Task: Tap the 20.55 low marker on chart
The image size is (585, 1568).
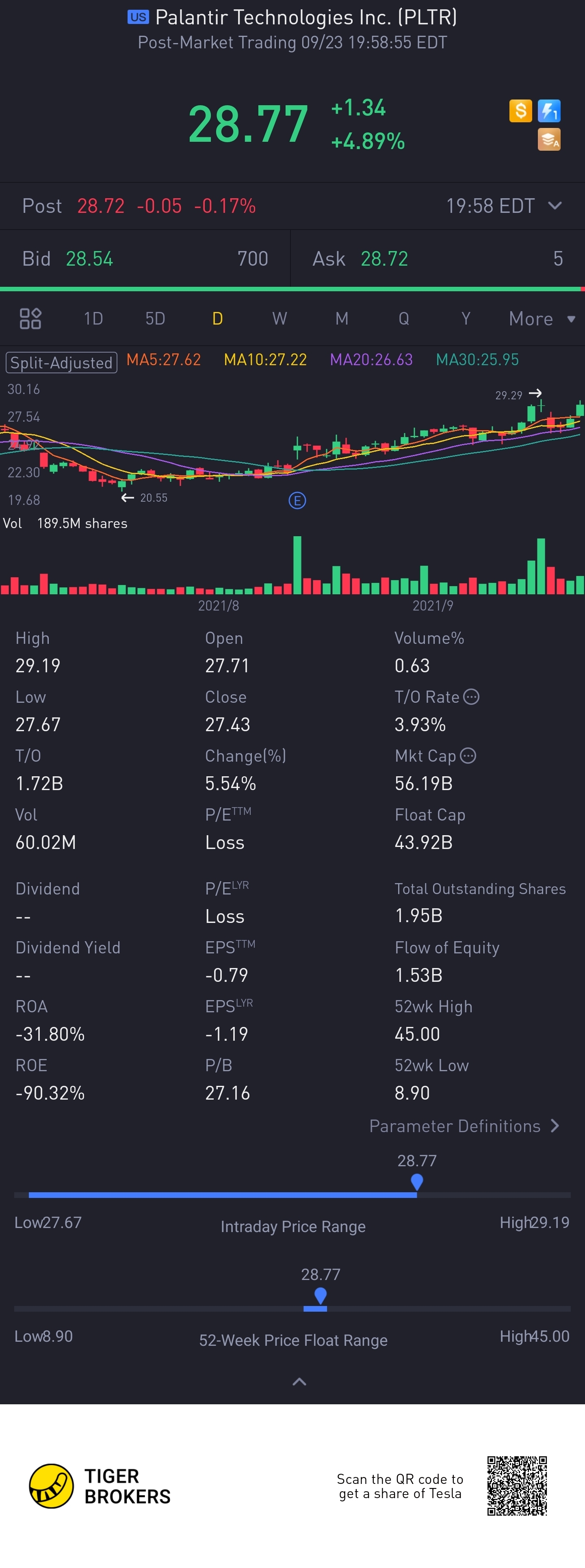Action: 144,498
